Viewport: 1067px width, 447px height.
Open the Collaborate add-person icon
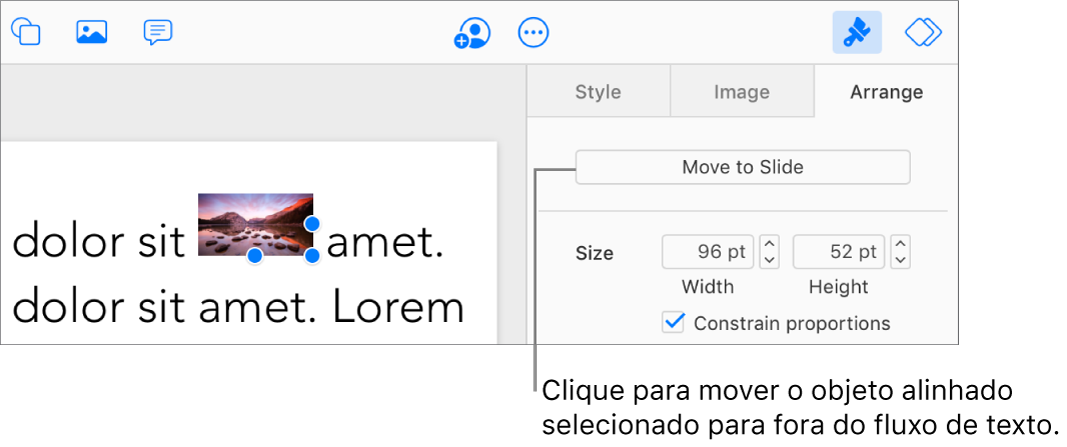472,33
